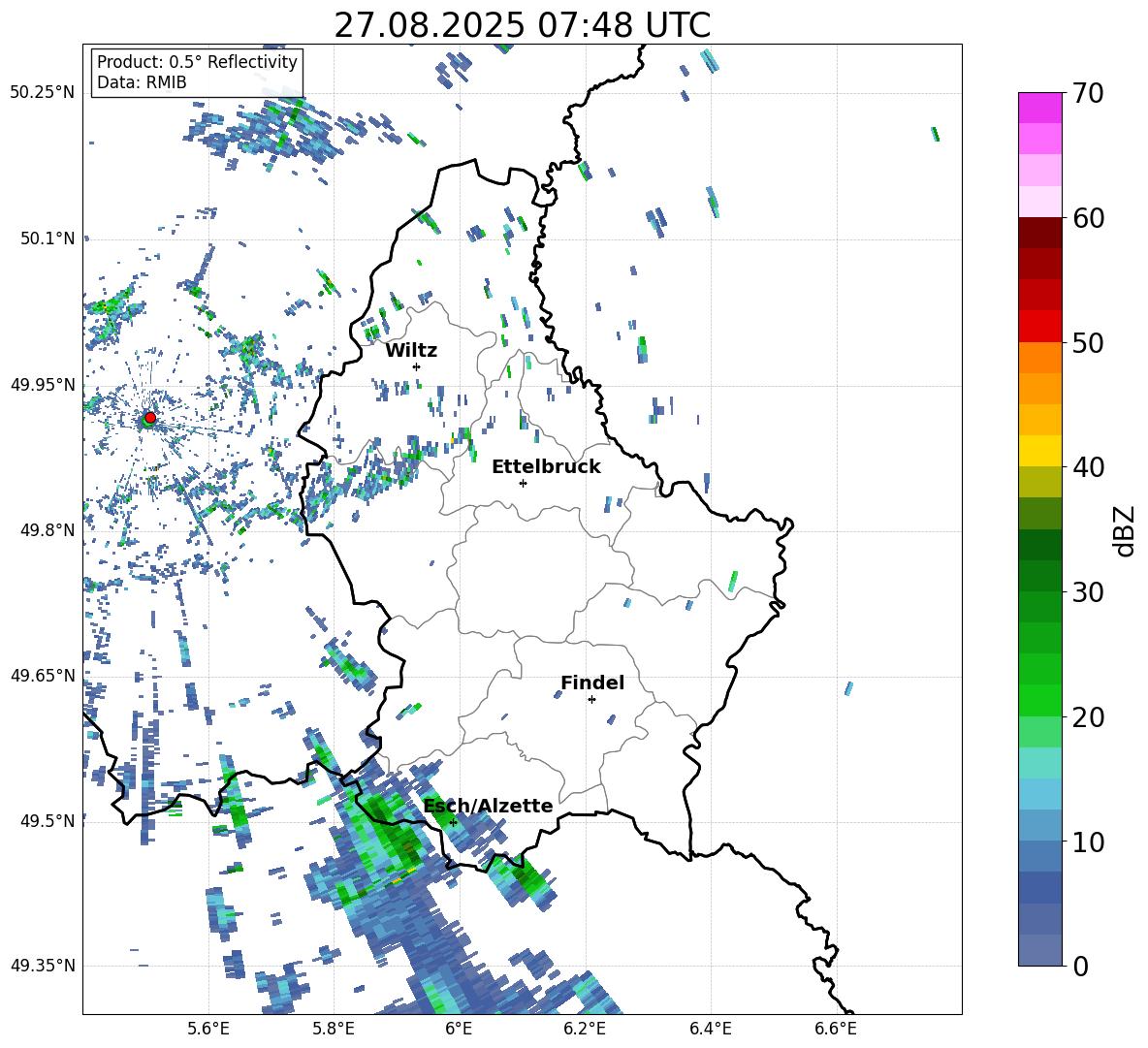Click the 60 colorbar tick label
1148x1048 pixels.
click(x=1088, y=218)
